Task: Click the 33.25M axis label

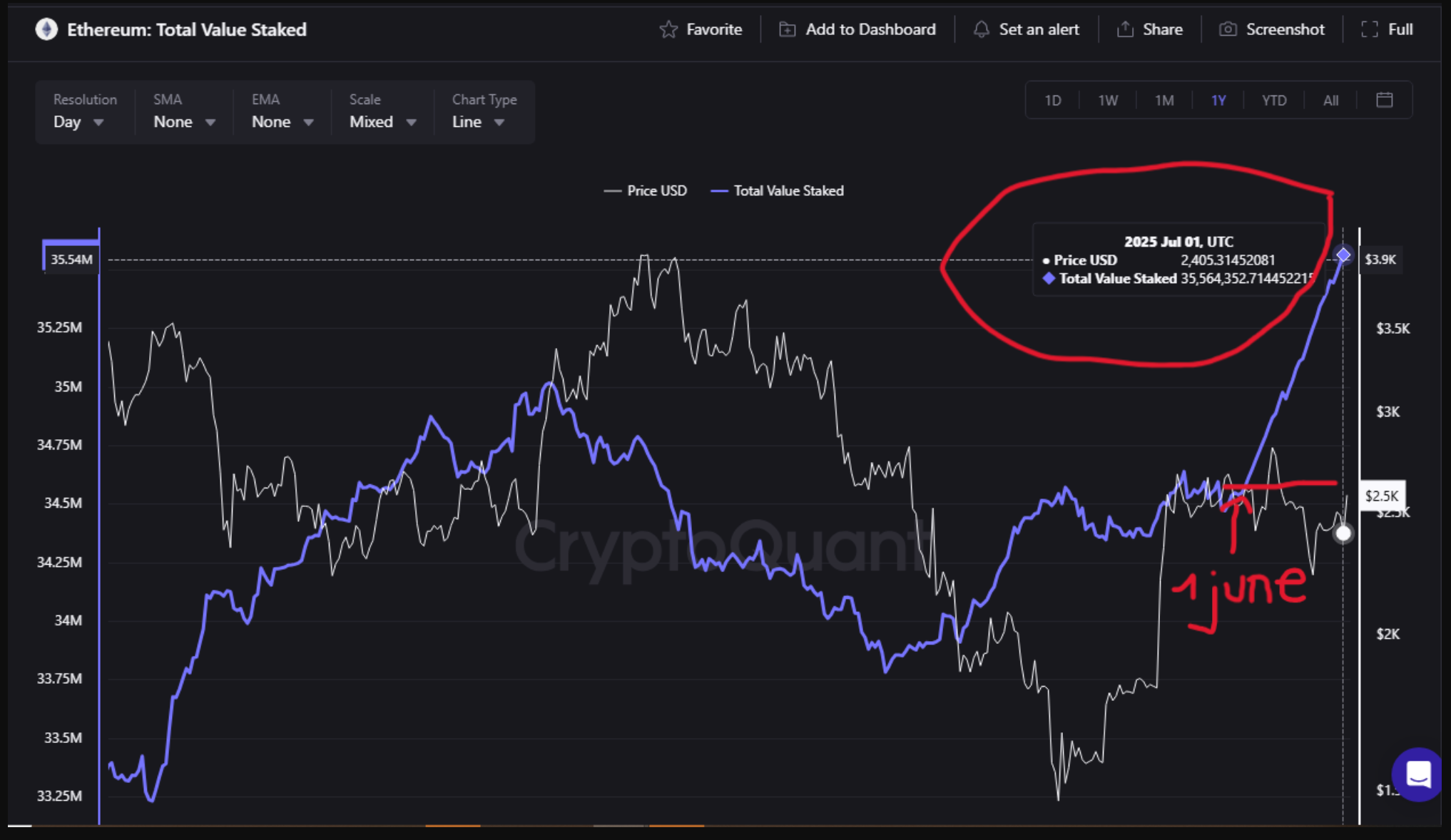Action: tap(59, 796)
